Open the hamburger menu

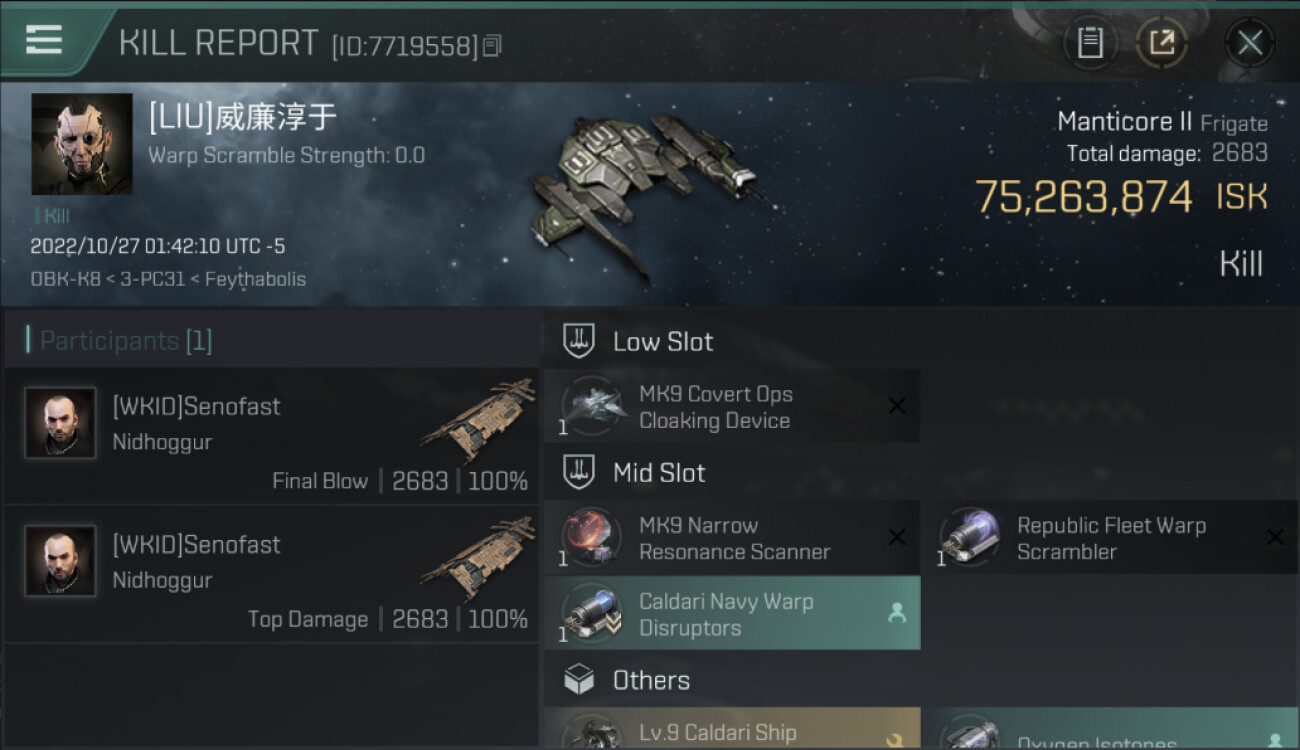[x=44, y=40]
